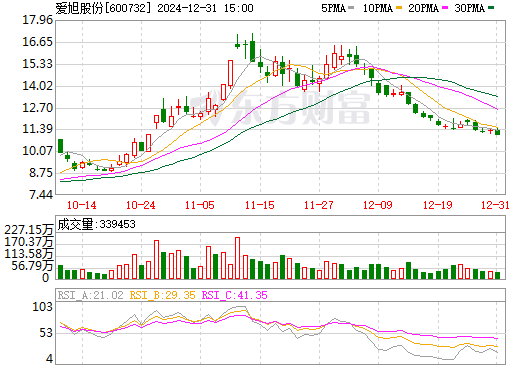Select the 12-09 date axis label

[x=378, y=205]
